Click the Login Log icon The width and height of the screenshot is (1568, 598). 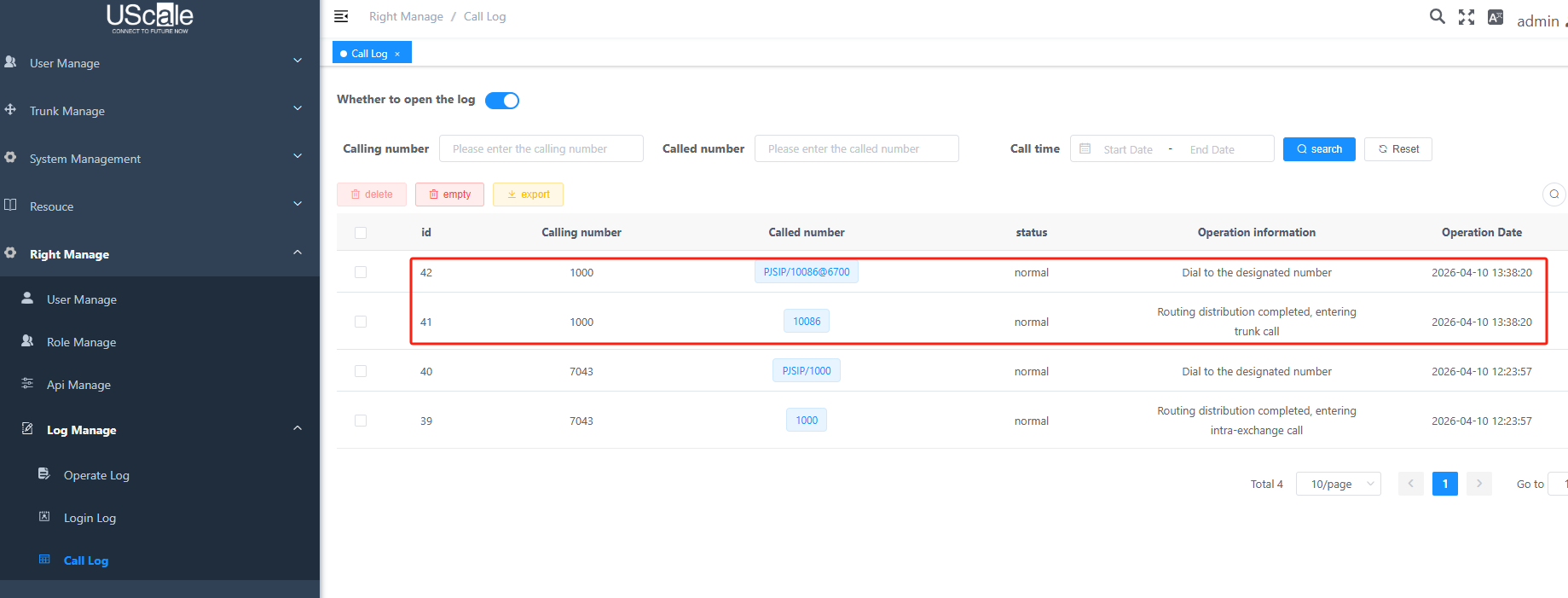(44, 516)
